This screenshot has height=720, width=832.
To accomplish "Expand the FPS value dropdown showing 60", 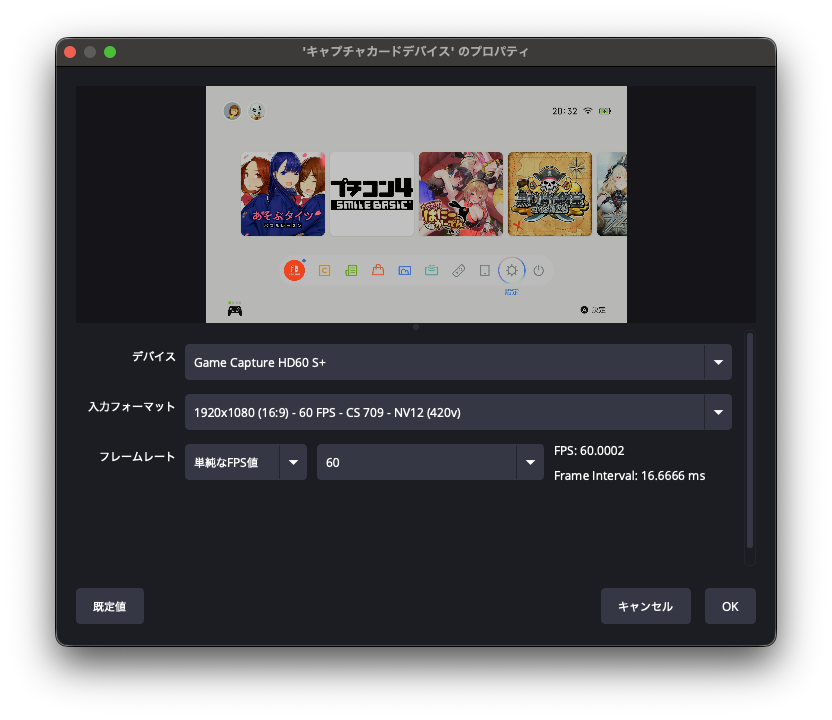I will pyautogui.click(x=430, y=462).
